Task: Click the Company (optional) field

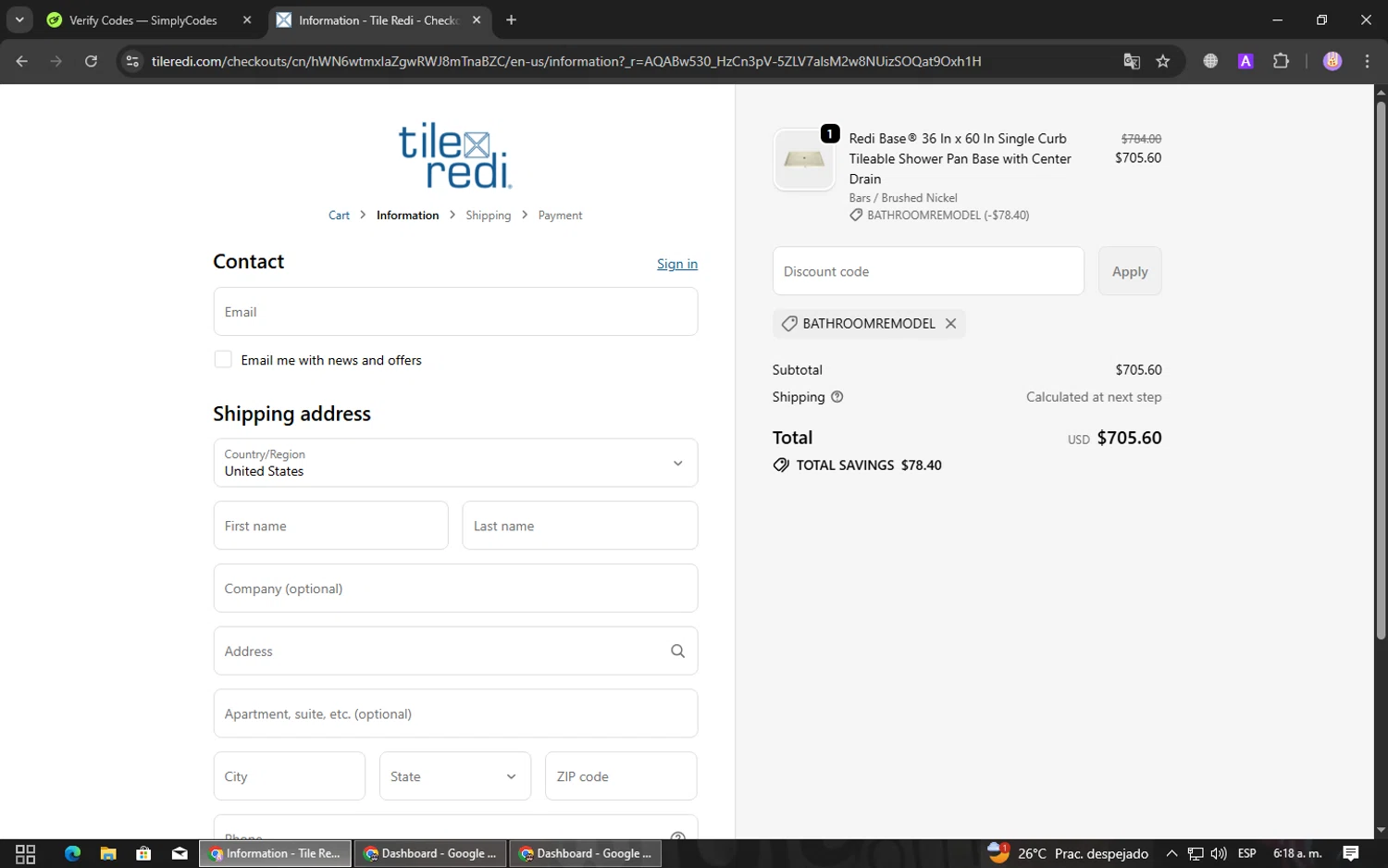Action: pos(455,589)
